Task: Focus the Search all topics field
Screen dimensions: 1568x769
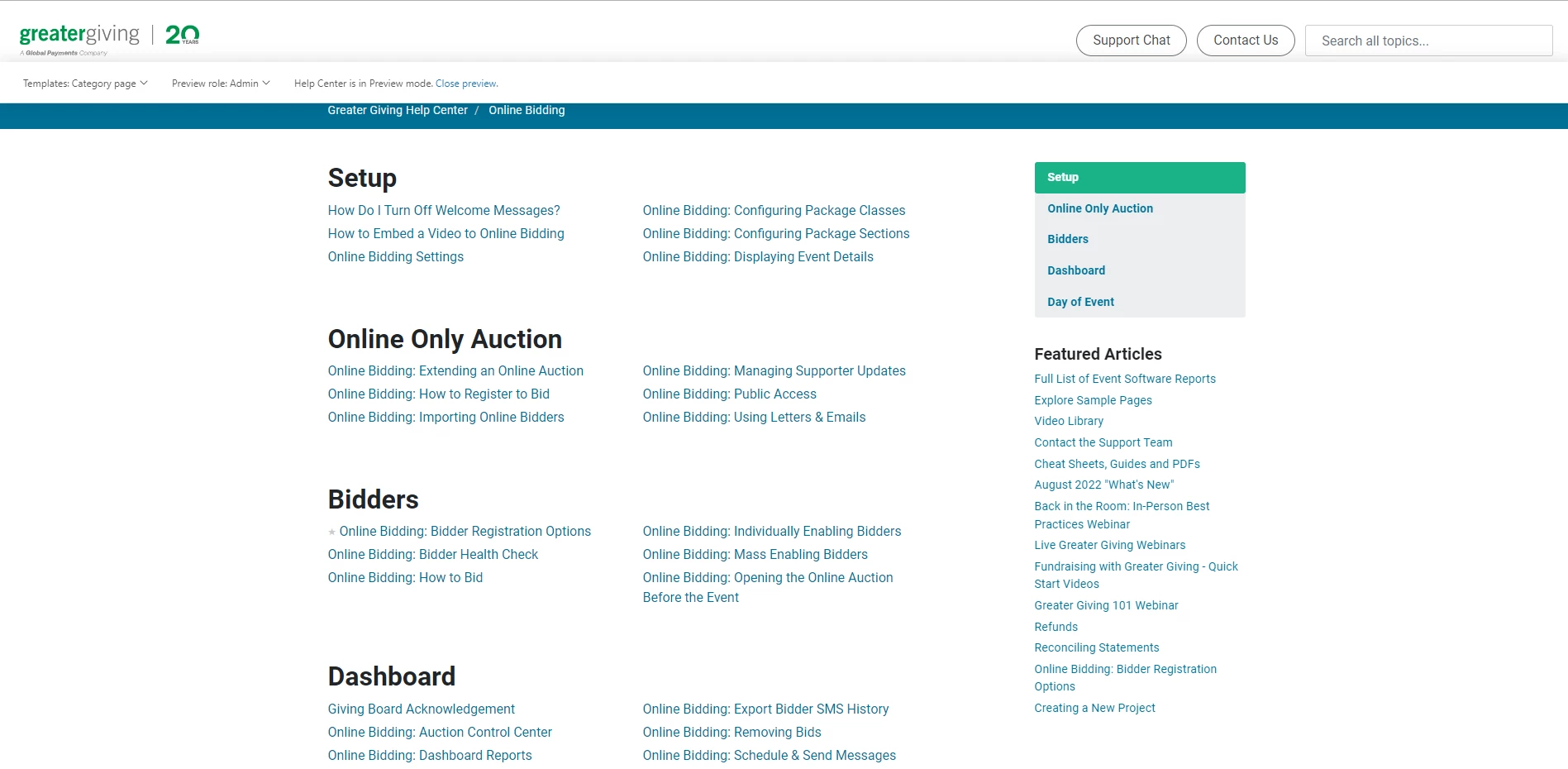Action: point(1428,41)
